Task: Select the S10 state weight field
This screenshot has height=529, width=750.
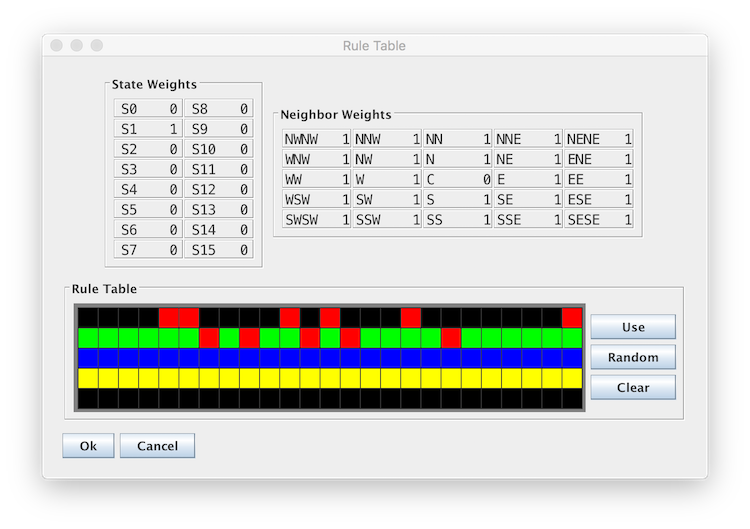Action: click(219, 149)
